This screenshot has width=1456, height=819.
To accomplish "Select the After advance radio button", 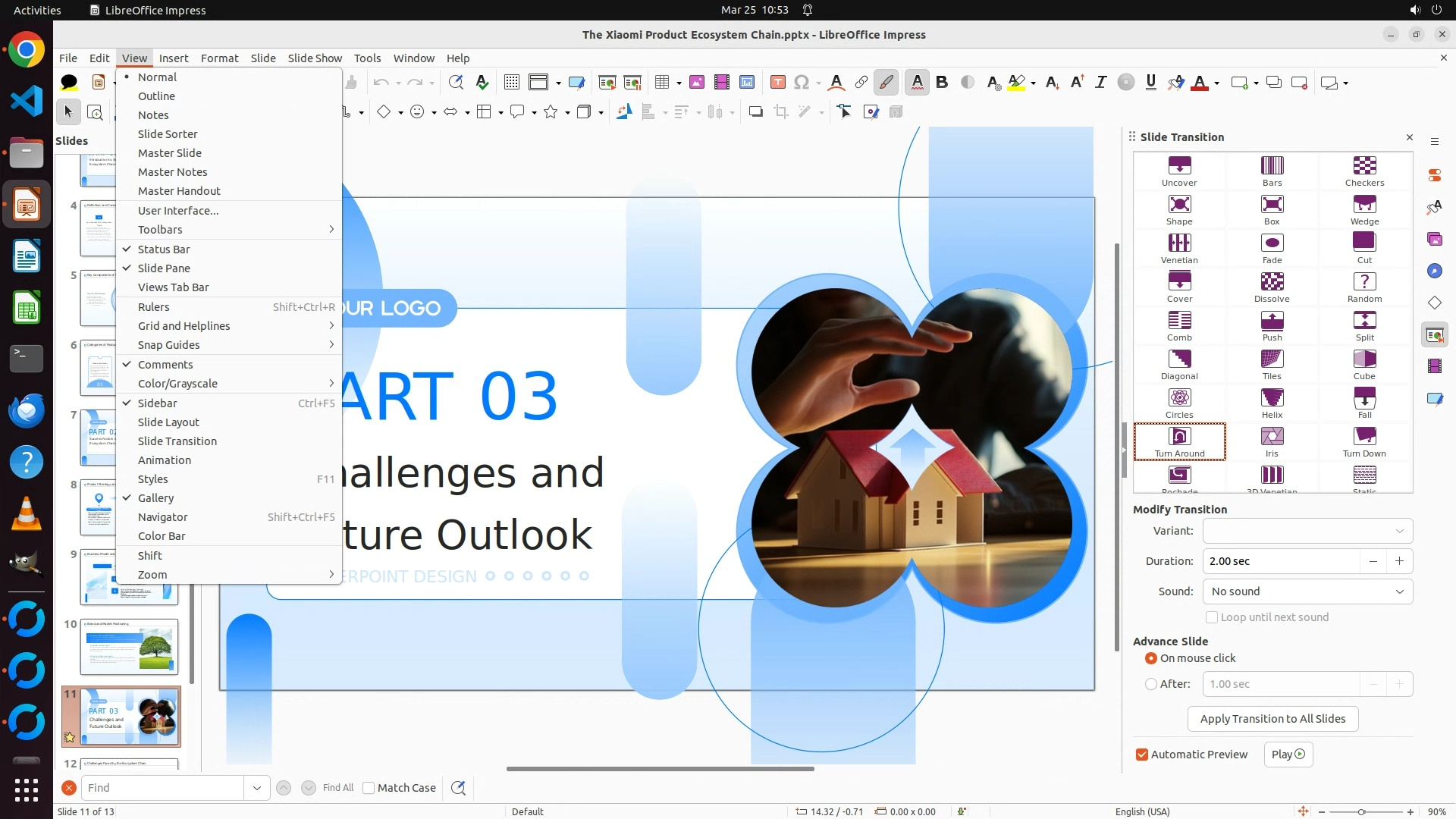I will [1151, 684].
